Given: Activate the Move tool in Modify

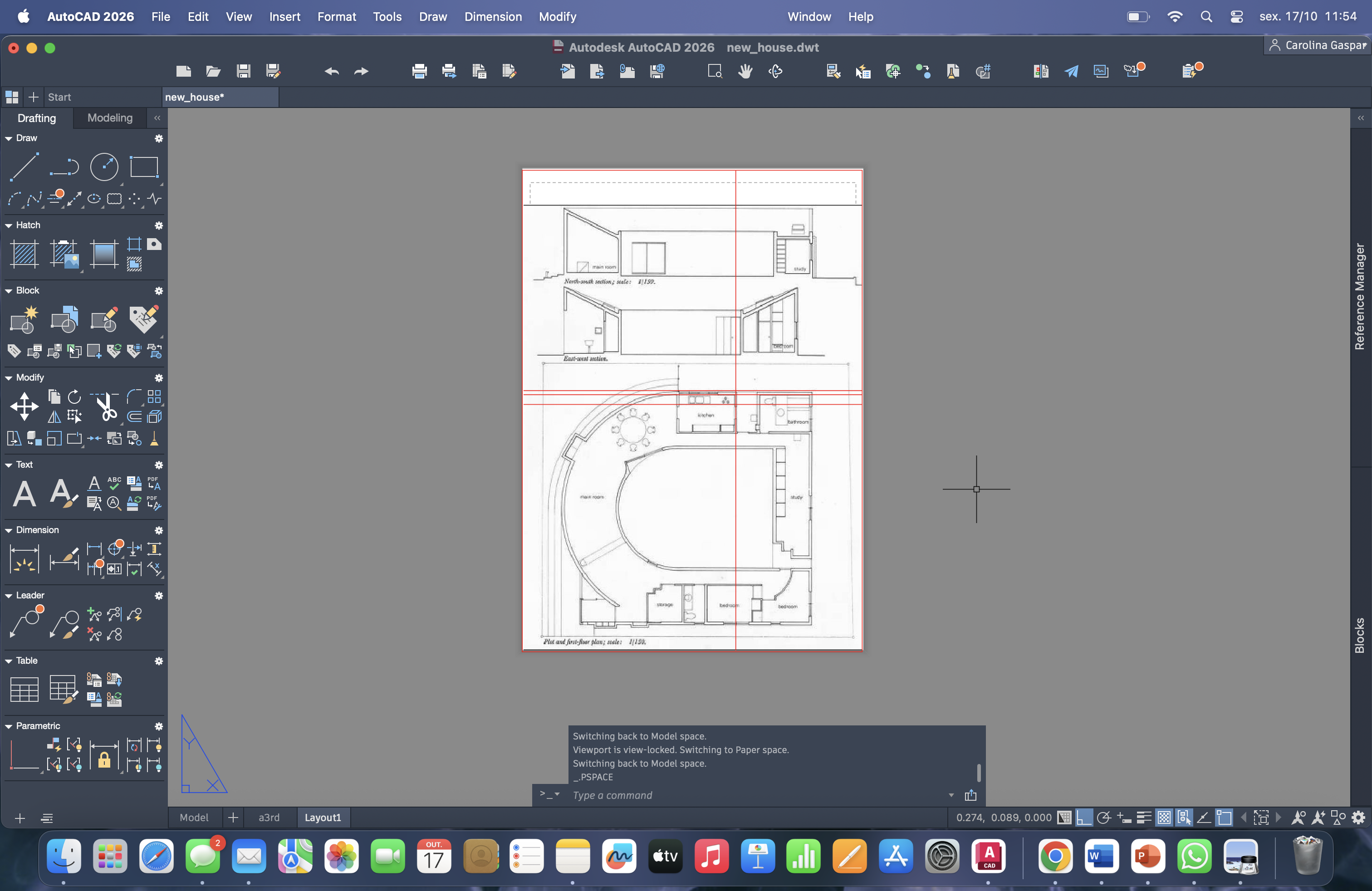Looking at the screenshot, I should click(24, 406).
